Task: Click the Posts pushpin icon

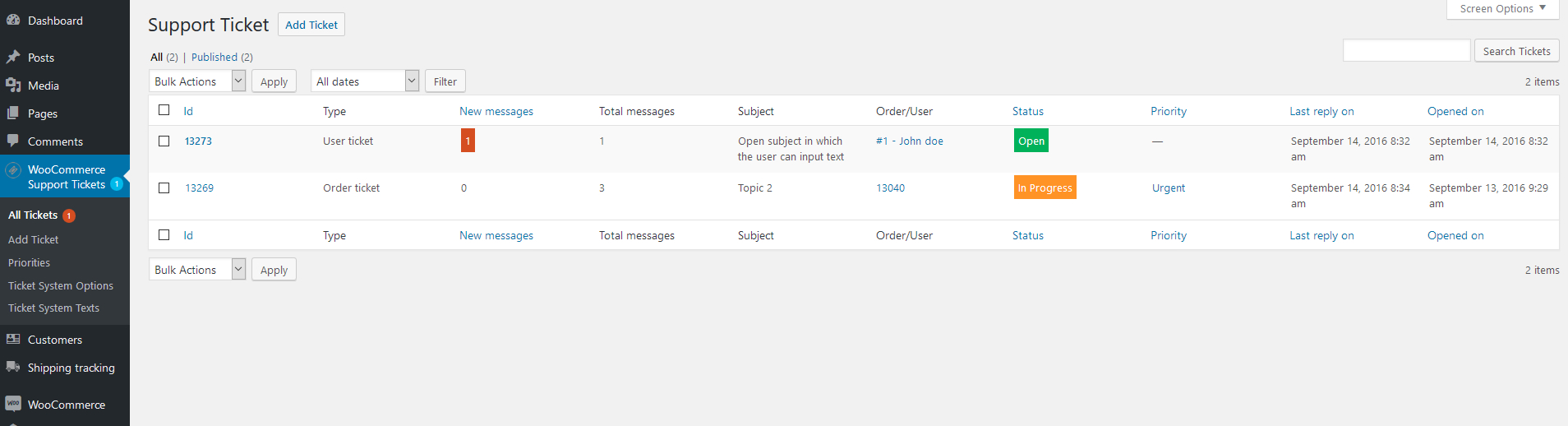Action: tap(13, 57)
